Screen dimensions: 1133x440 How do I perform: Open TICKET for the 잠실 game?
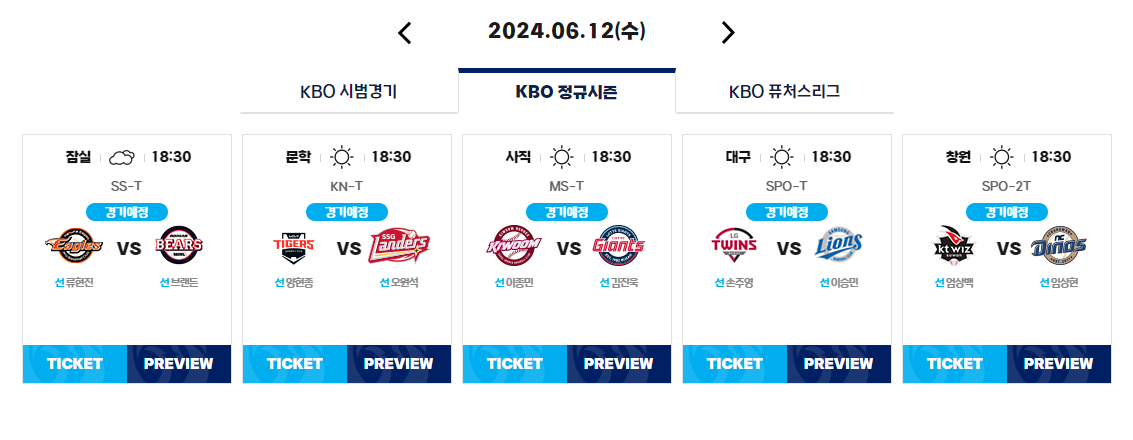coord(75,364)
